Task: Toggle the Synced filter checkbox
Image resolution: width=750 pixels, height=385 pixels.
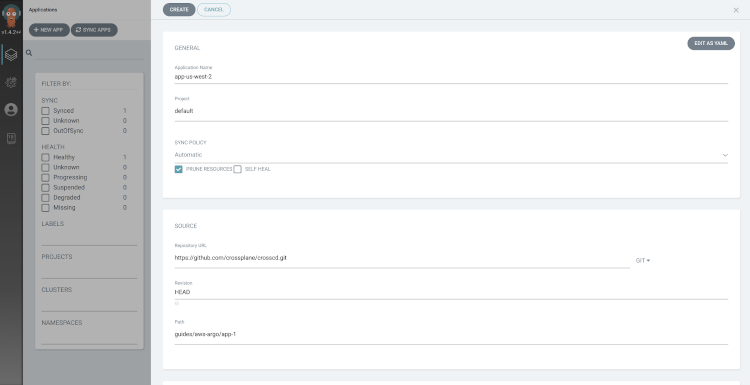Action: click(45, 110)
